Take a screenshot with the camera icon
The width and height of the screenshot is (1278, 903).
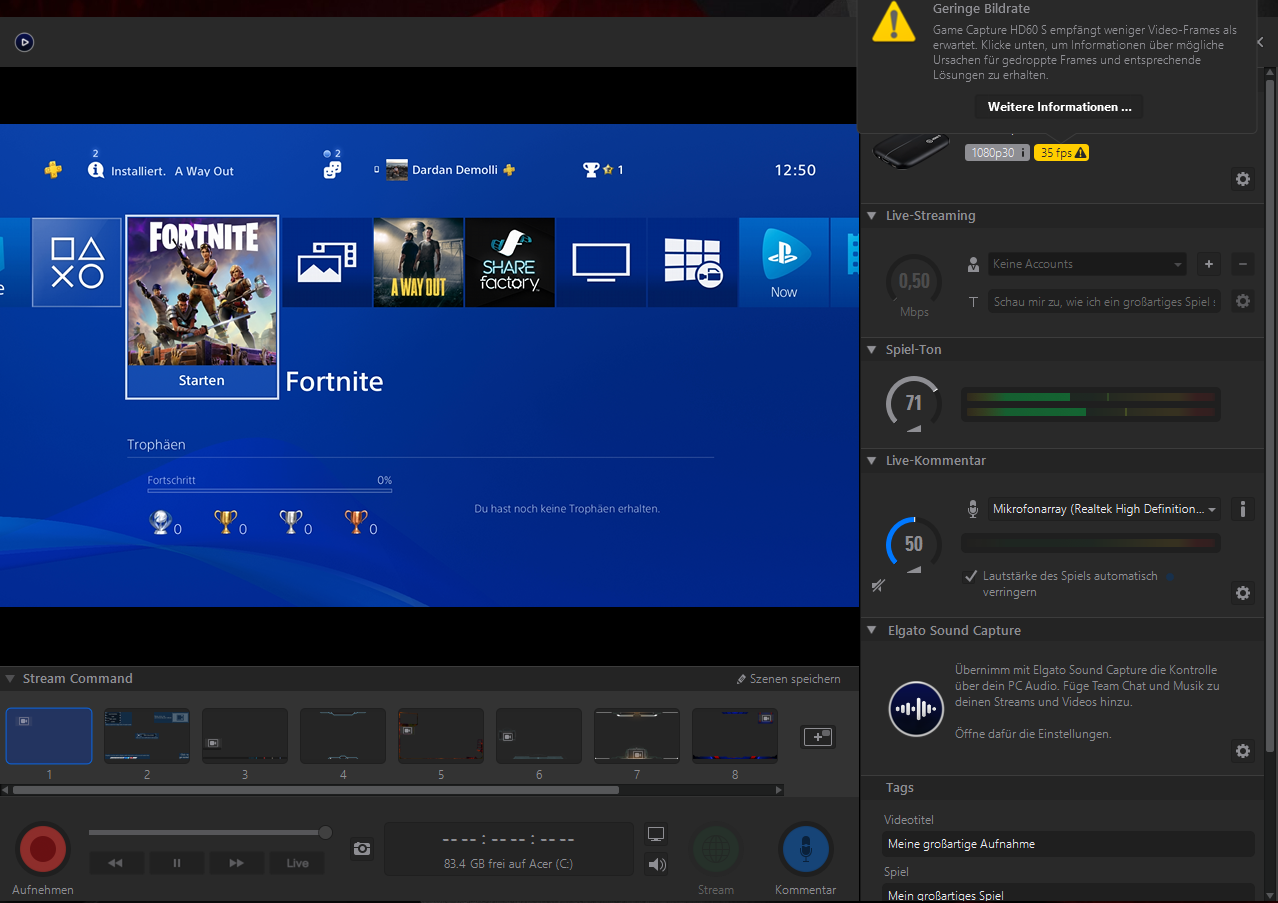(362, 849)
